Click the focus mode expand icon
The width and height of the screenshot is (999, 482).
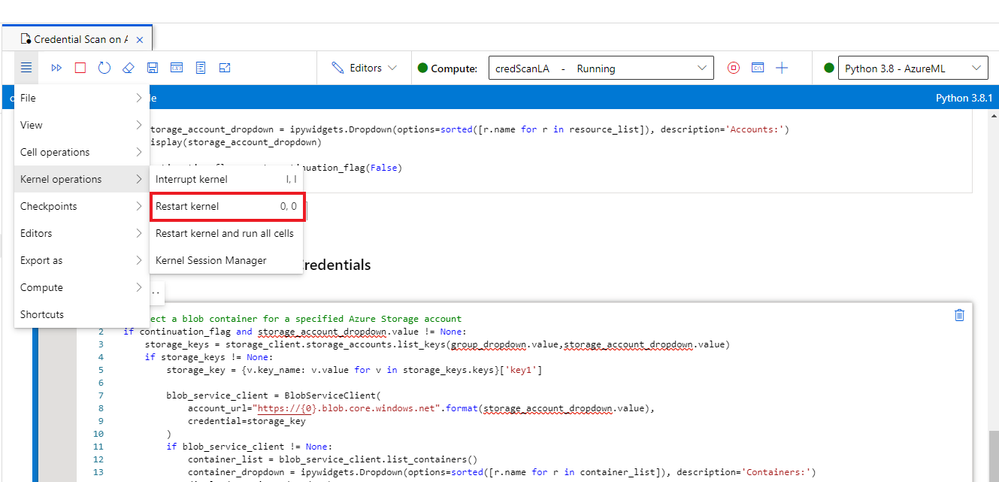224,67
